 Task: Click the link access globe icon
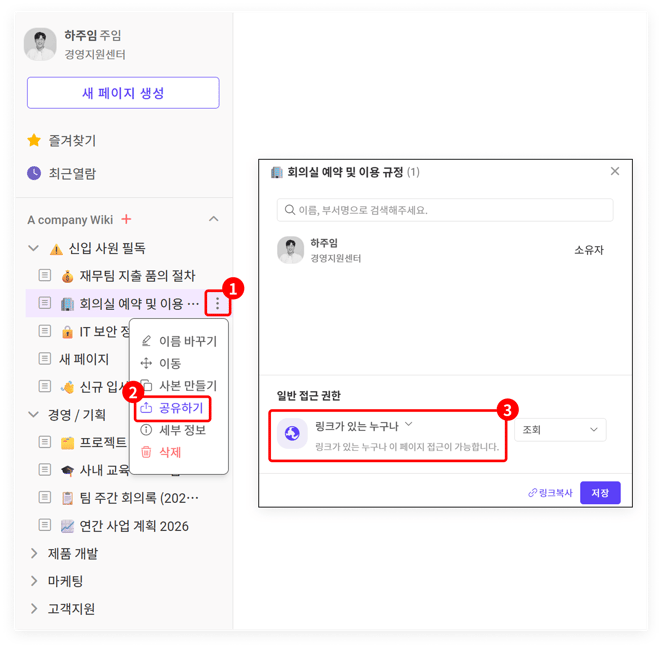(x=292, y=432)
